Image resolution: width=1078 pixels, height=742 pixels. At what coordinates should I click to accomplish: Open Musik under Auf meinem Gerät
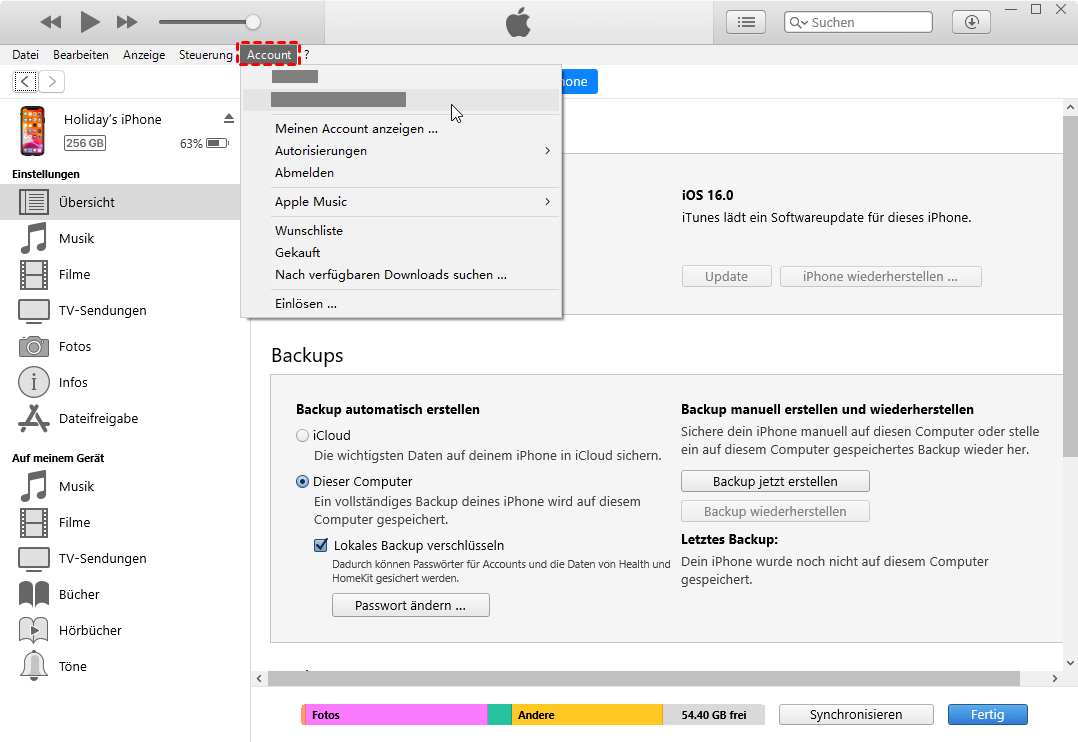(76, 486)
